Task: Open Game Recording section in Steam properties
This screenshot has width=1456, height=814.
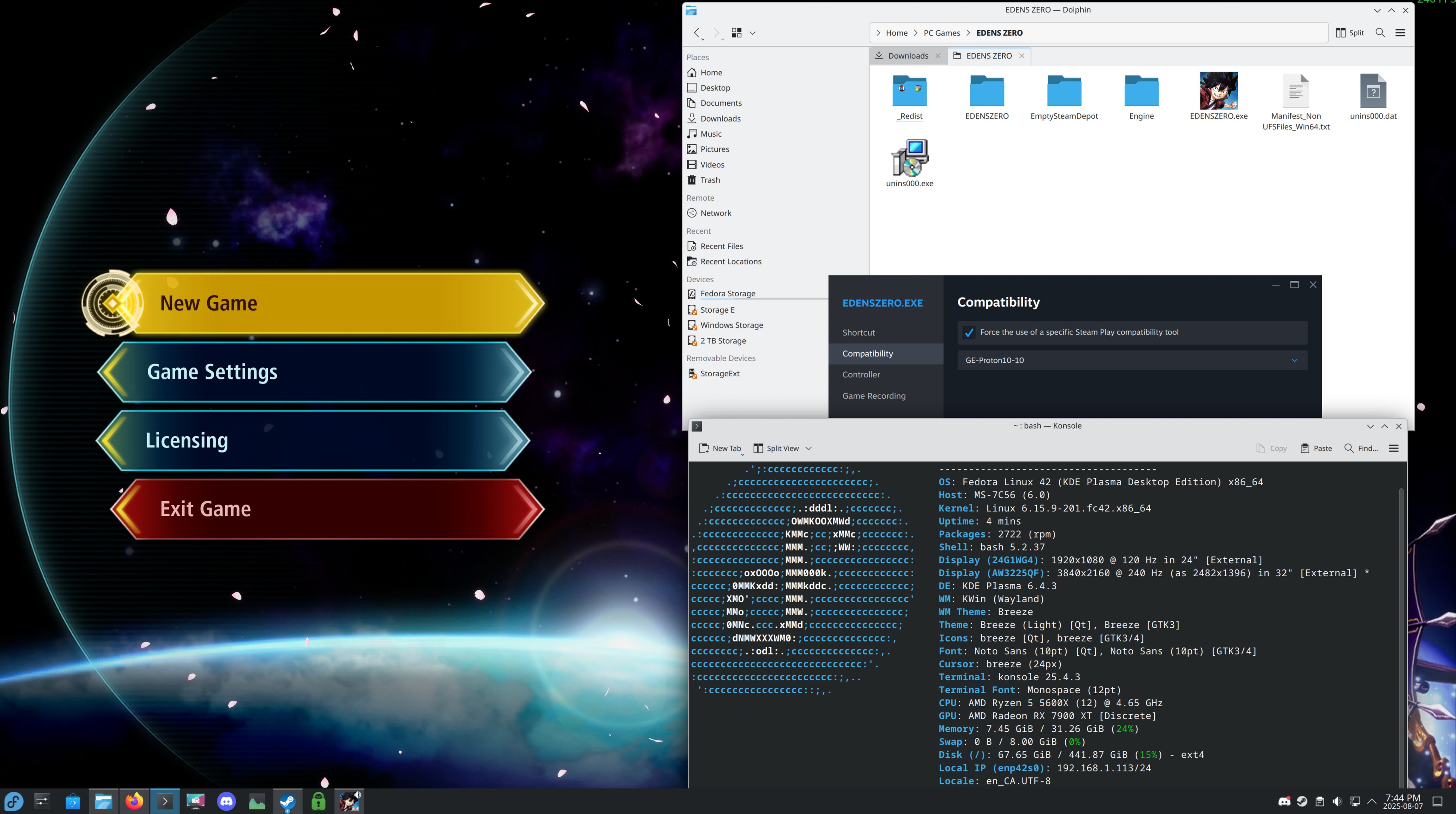Action: (x=886, y=396)
